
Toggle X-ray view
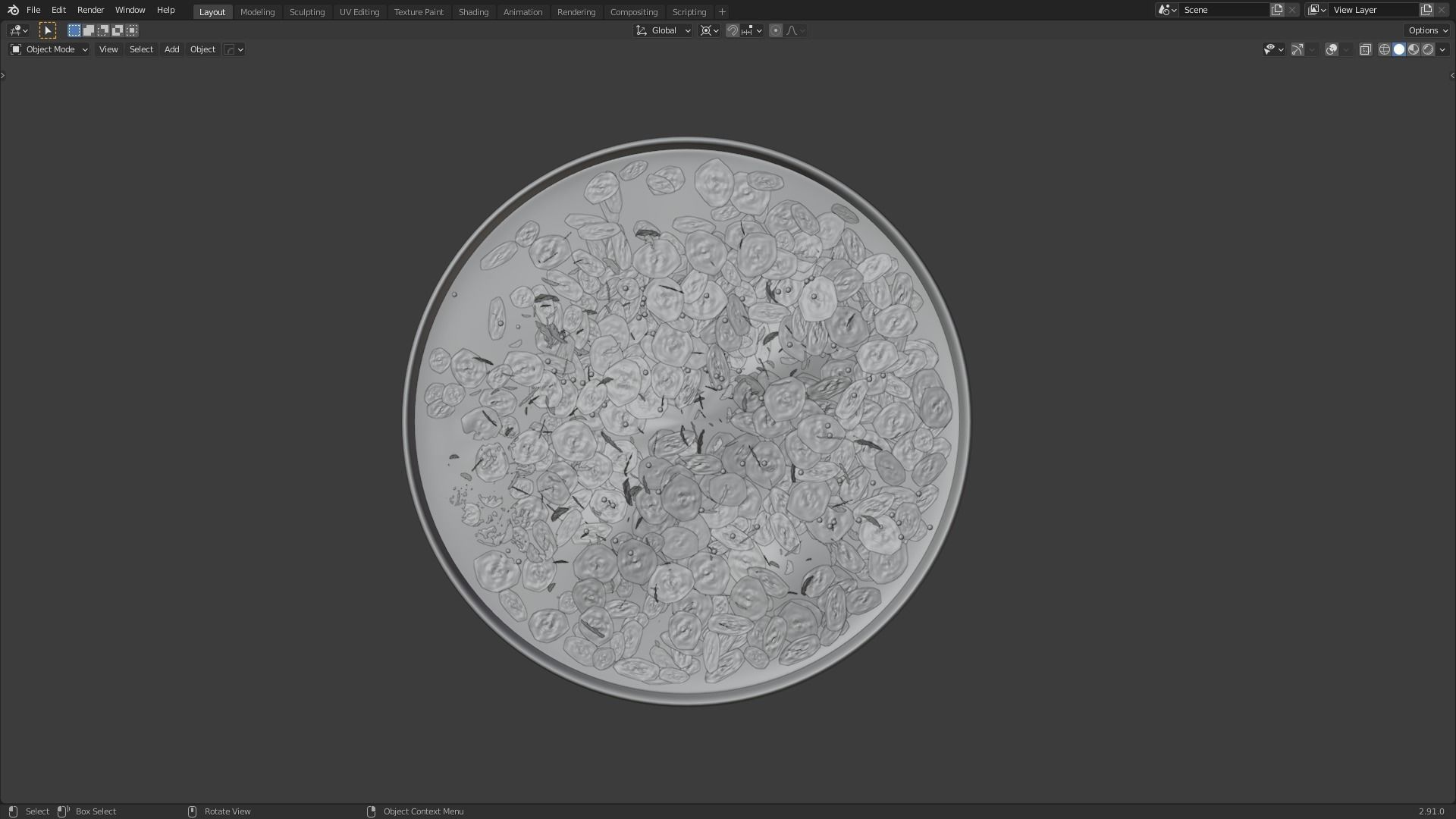(1365, 49)
